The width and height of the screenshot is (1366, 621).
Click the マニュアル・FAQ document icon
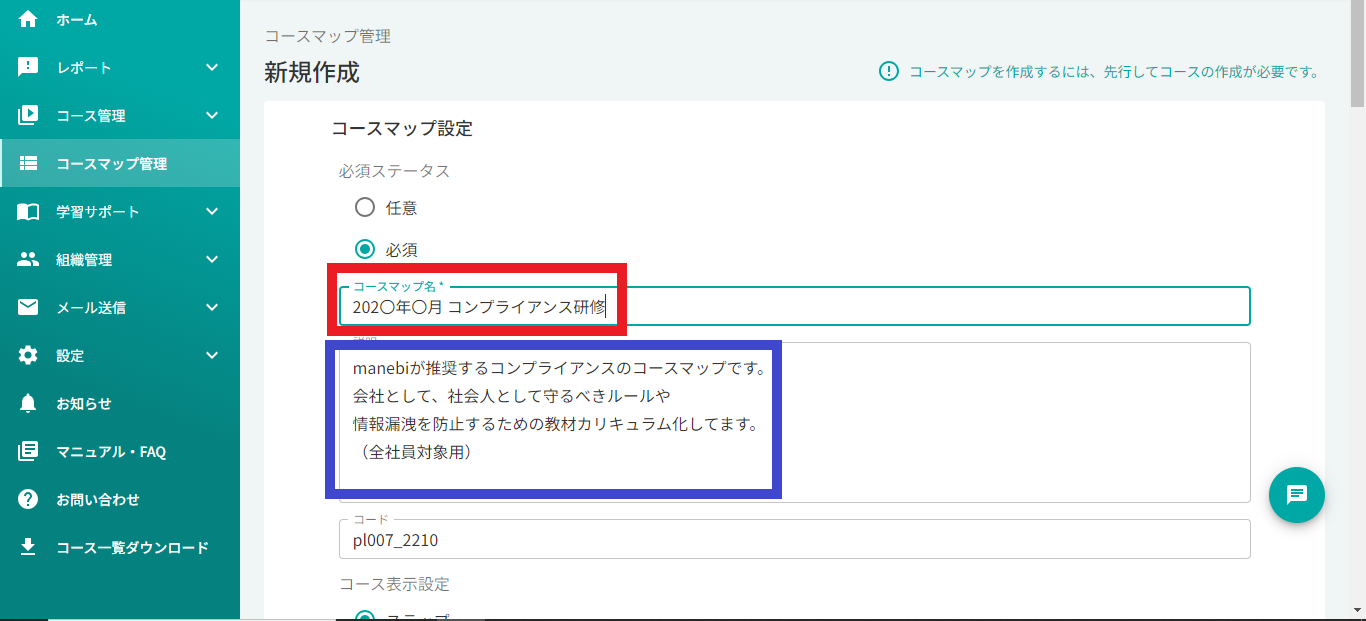28,451
